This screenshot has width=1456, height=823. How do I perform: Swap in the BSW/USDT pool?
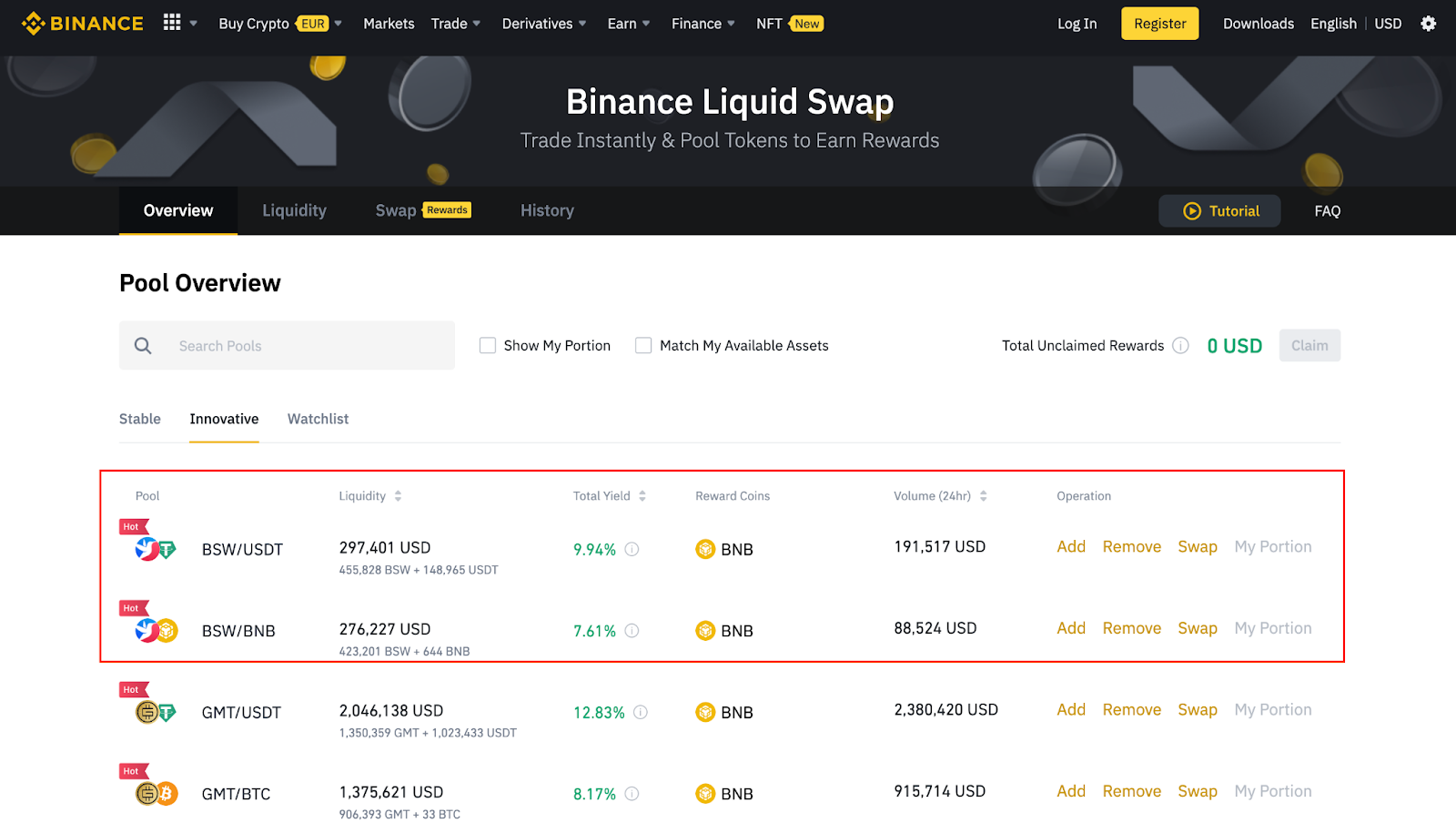(x=1198, y=547)
